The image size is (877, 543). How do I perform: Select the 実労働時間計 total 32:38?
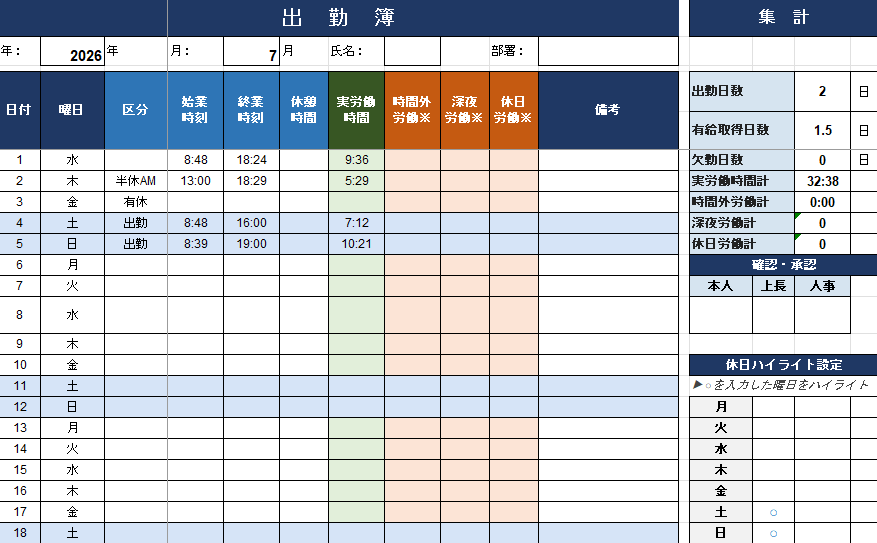click(x=822, y=181)
